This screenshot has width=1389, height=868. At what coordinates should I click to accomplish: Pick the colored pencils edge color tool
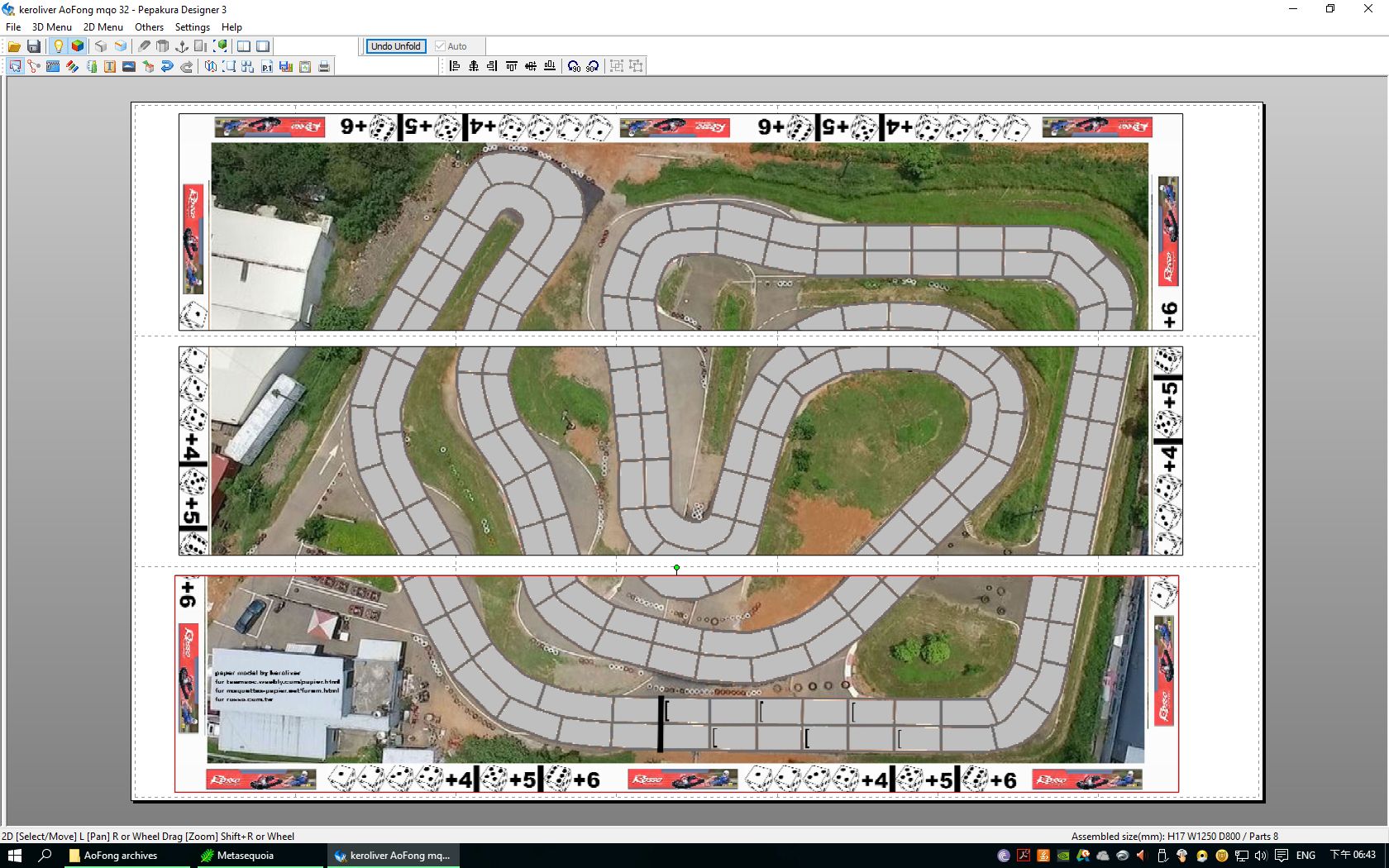pyautogui.click(x=73, y=66)
